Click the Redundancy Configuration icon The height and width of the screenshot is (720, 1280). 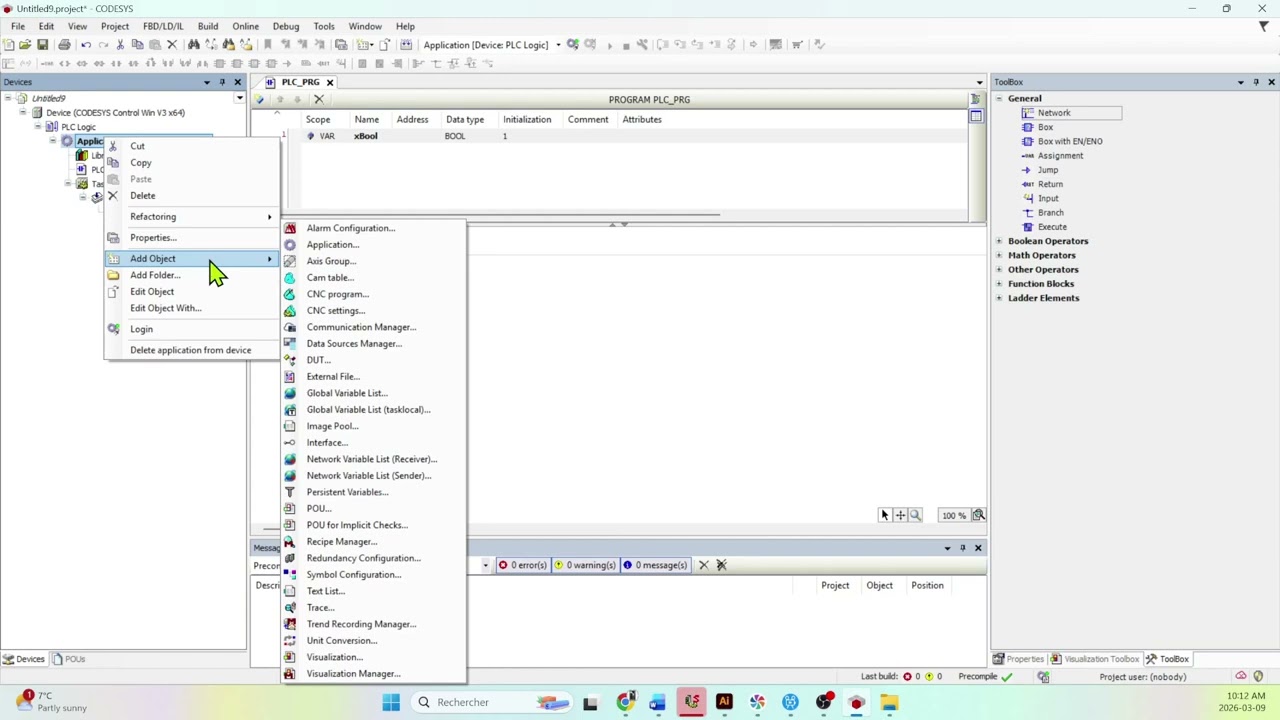coord(290,558)
